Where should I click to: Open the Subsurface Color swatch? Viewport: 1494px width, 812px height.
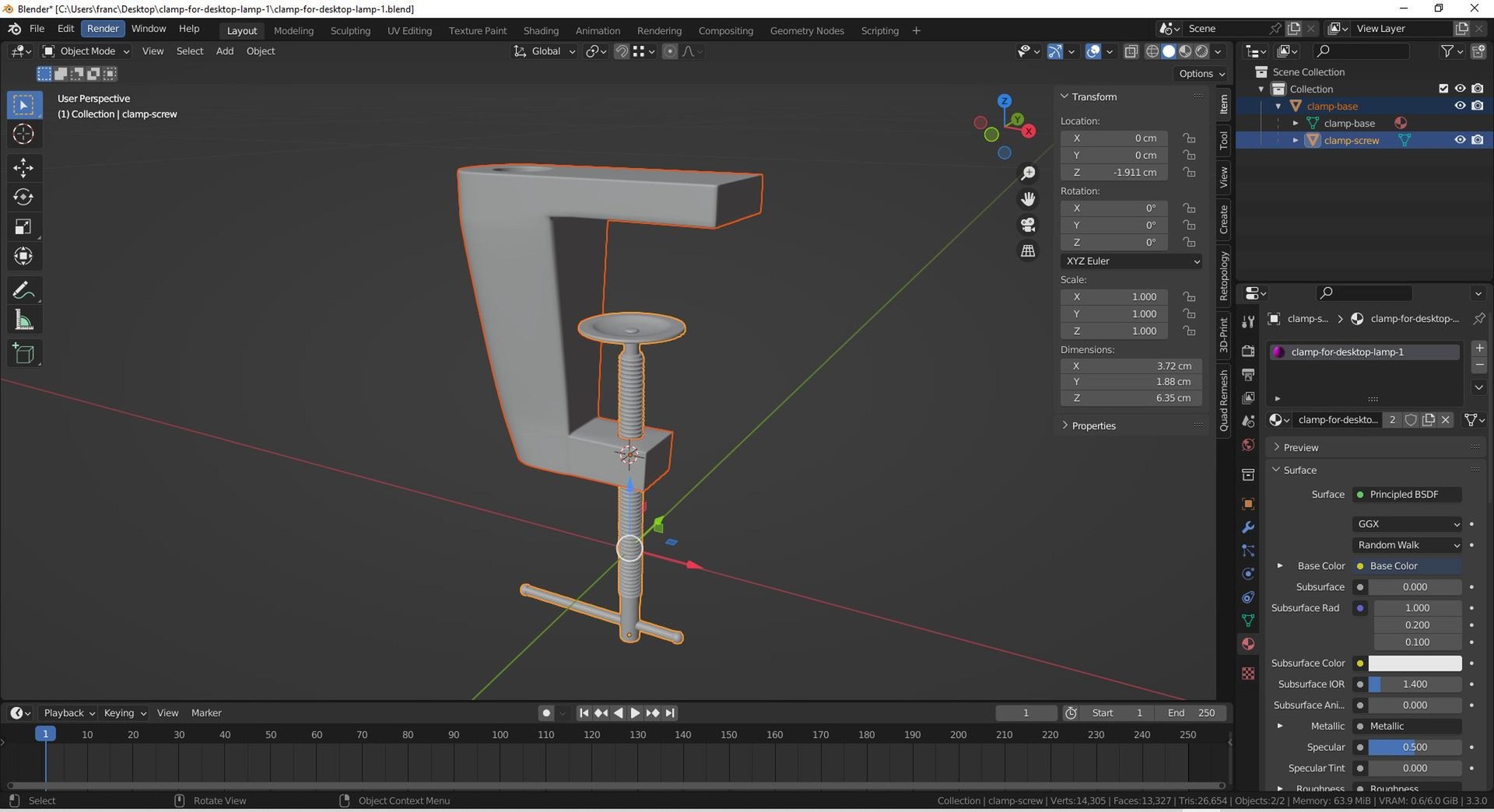click(1415, 663)
